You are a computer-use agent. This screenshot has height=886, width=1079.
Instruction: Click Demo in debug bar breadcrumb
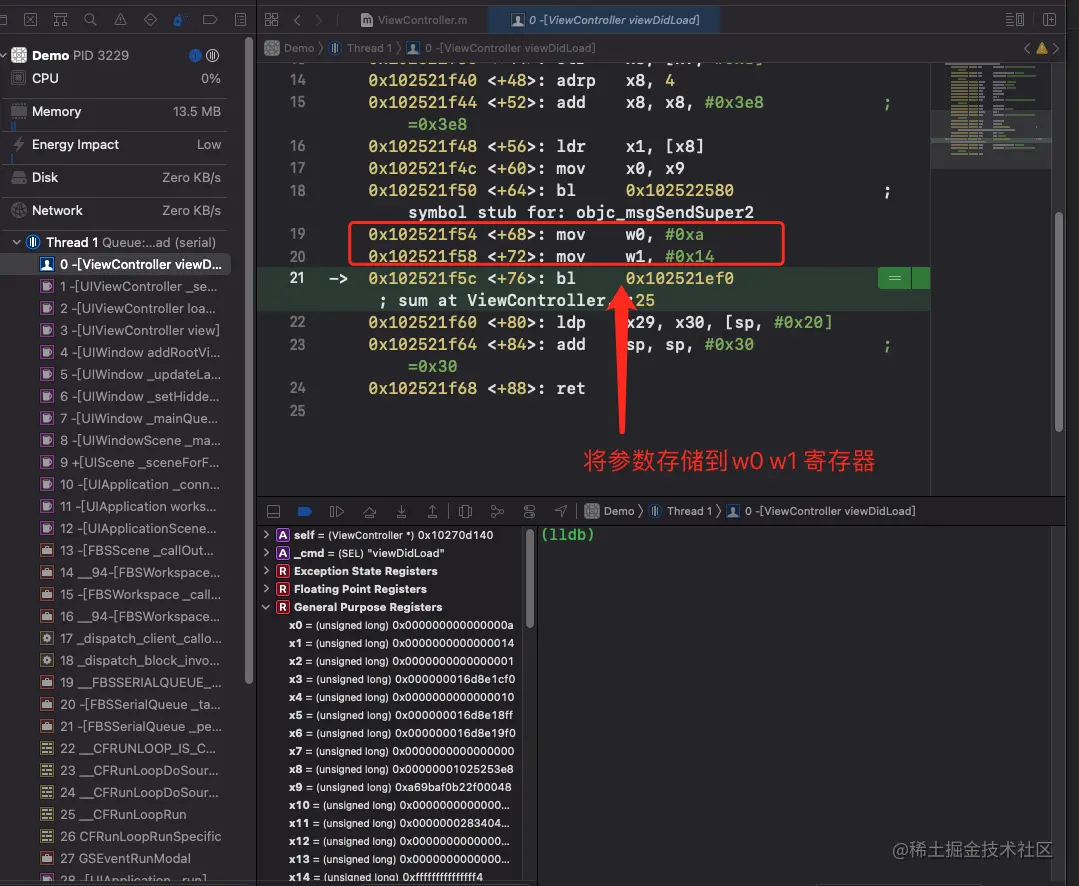(x=610, y=511)
